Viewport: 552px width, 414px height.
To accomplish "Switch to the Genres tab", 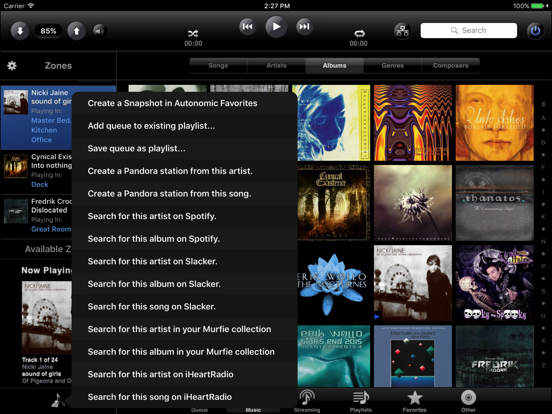I will point(393,65).
